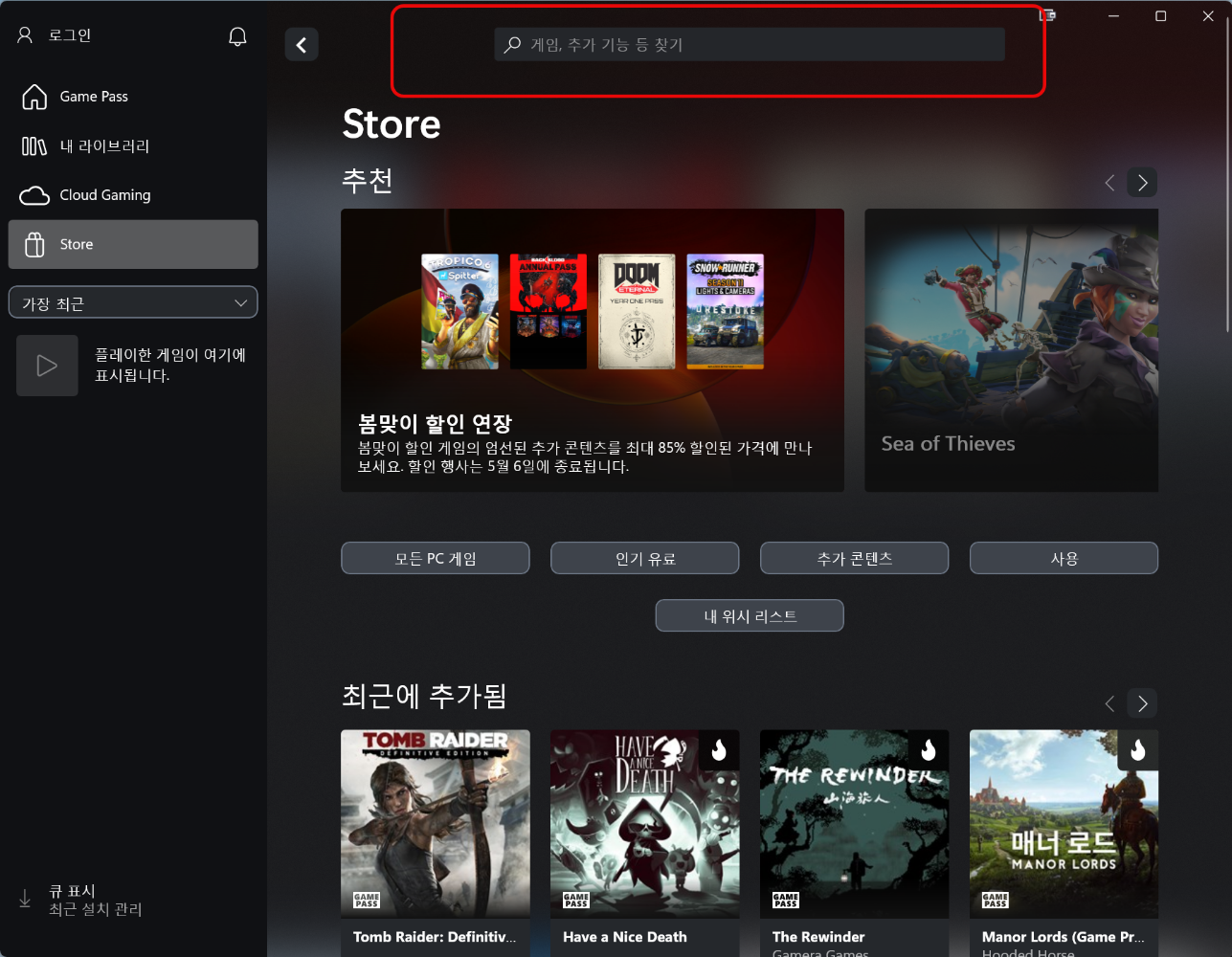Click Back 4 Blood Annual Pass cover

(x=549, y=311)
